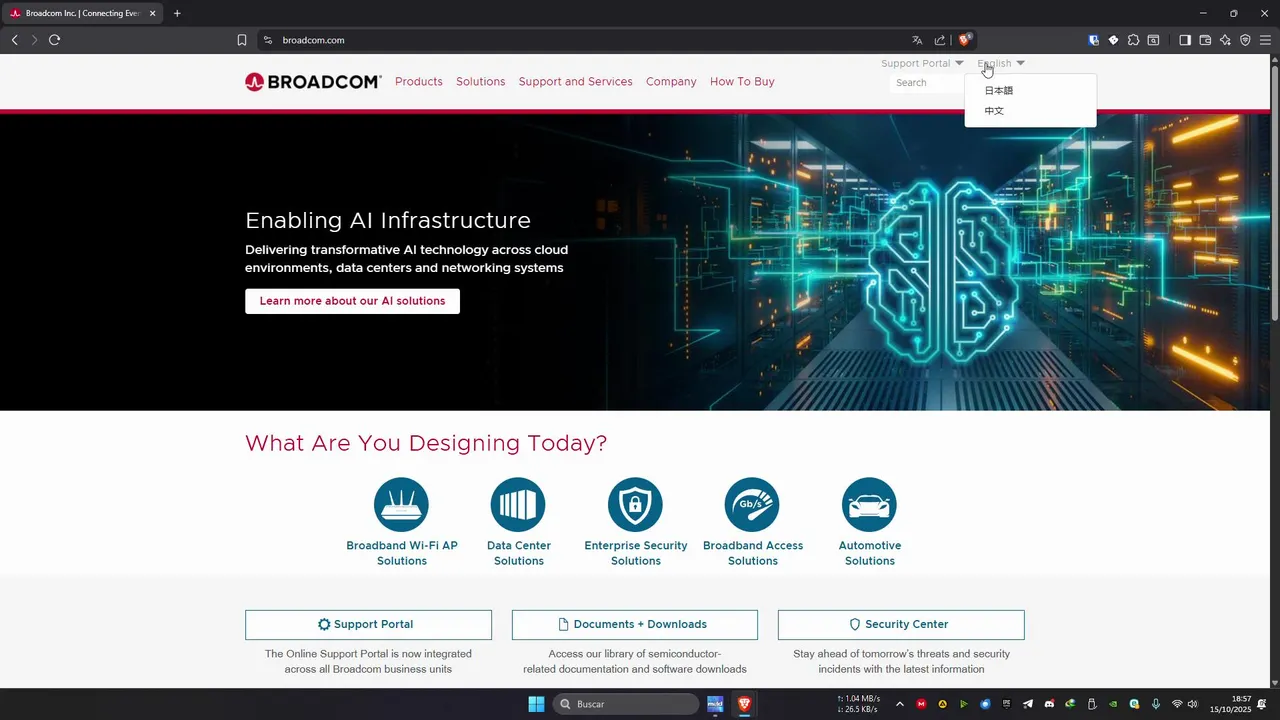Open the Company menu
This screenshot has height=720, width=1280.
point(671,82)
